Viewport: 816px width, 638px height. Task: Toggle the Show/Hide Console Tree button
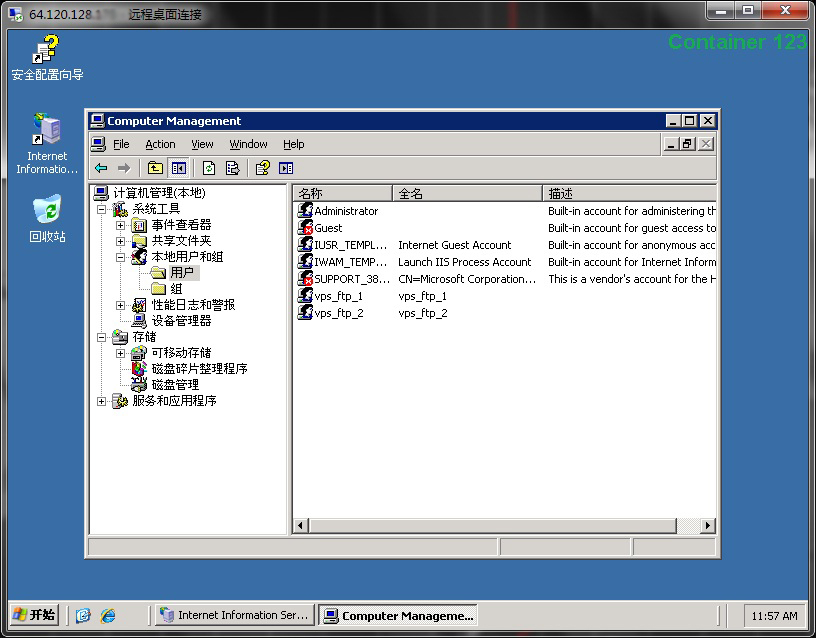[179, 168]
